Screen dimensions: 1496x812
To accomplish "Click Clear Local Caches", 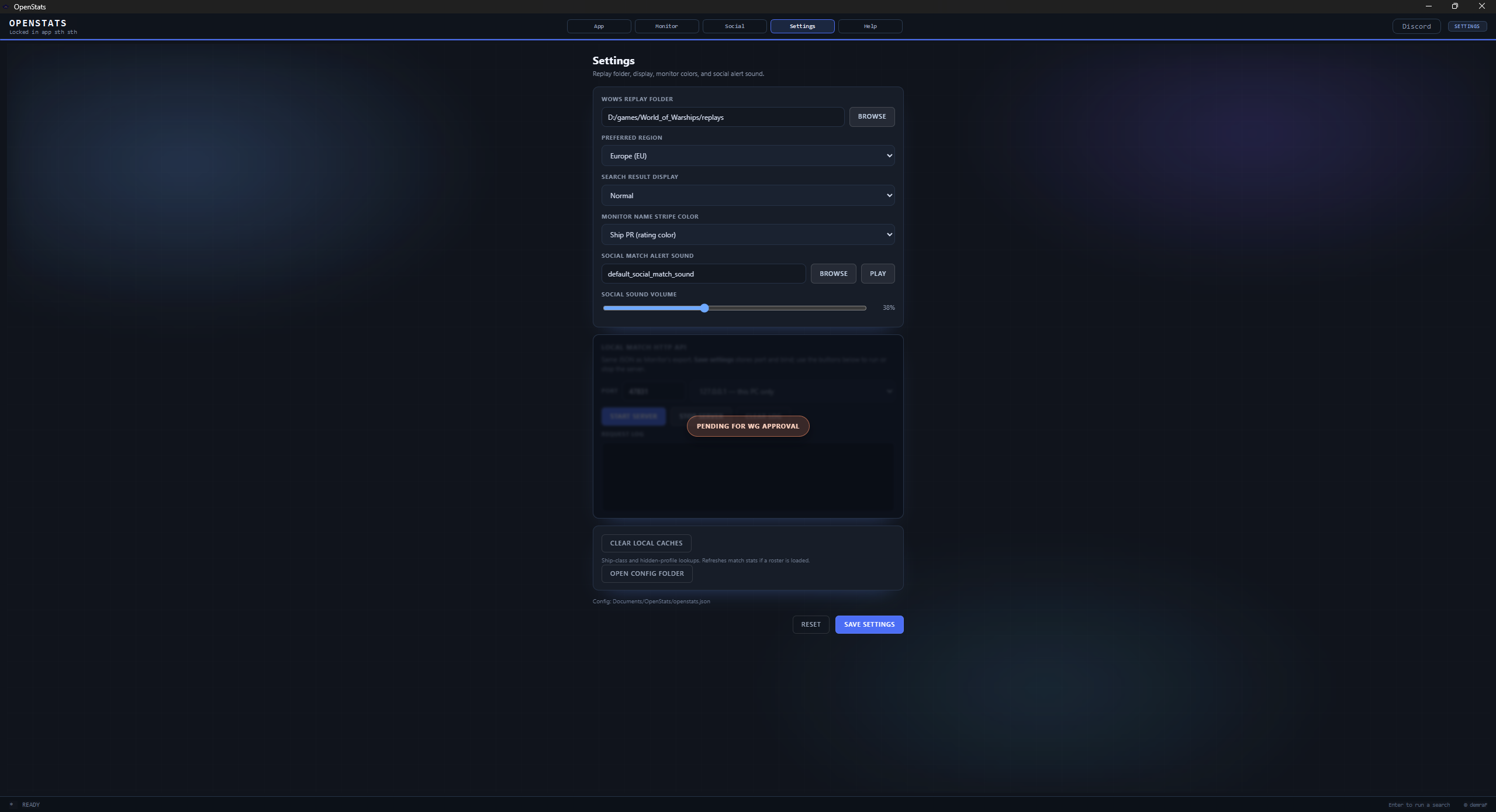I will click(645, 543).
